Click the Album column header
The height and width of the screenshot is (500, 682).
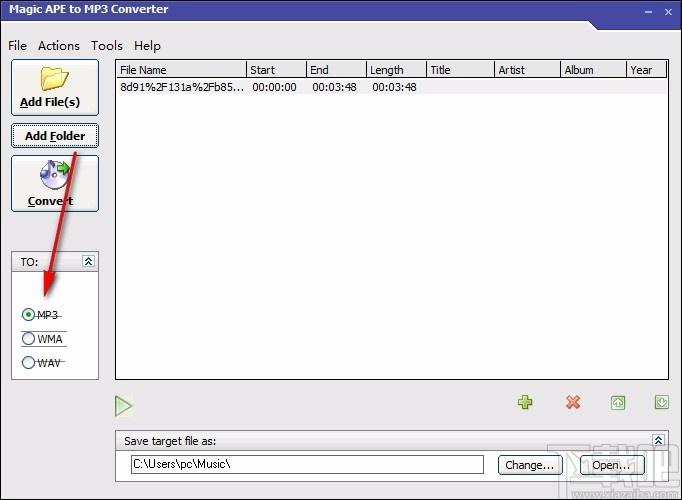click(x=594, y=70)
